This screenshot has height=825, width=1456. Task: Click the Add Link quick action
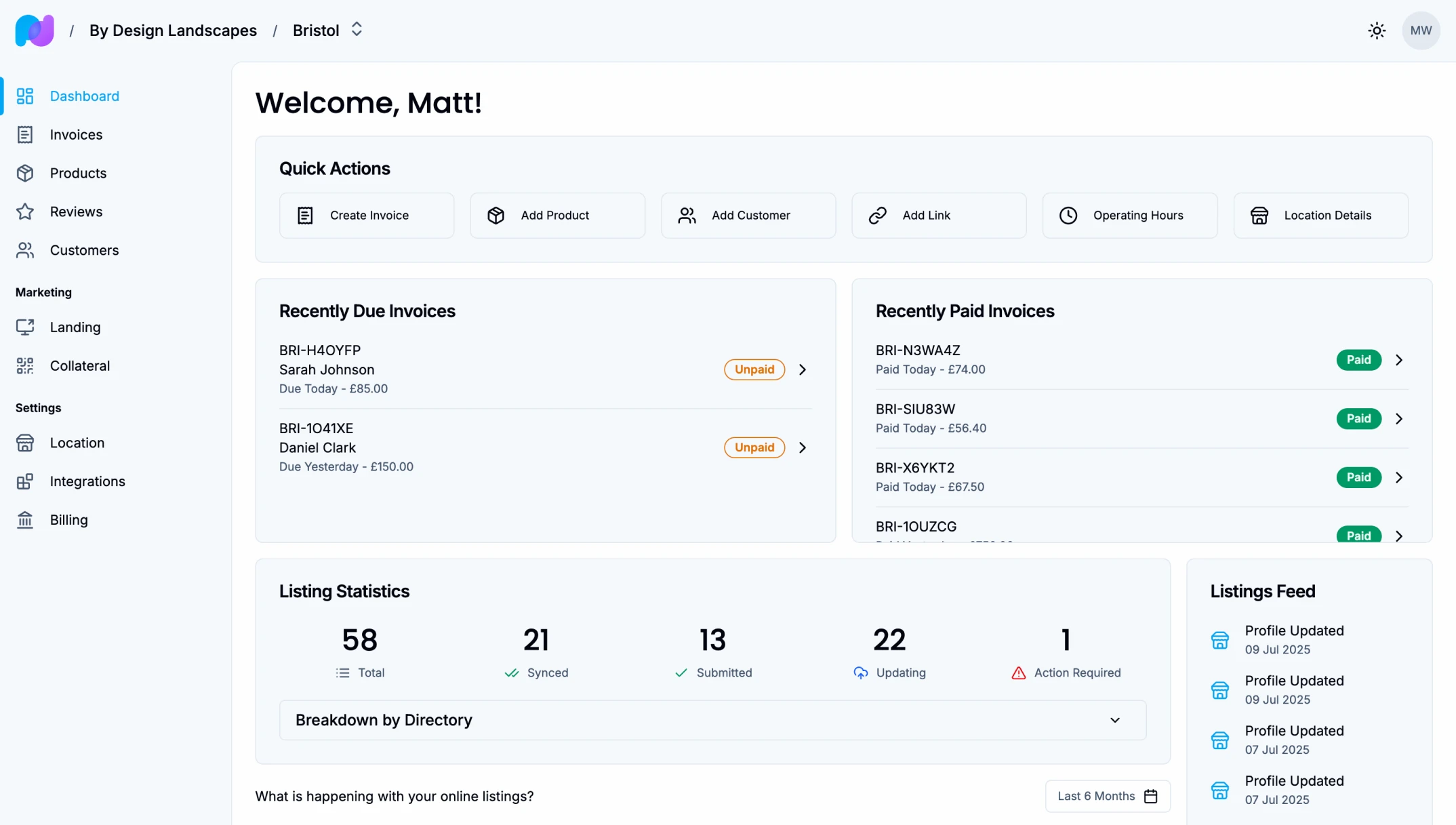pyautogui.click(x=939, y=216)
